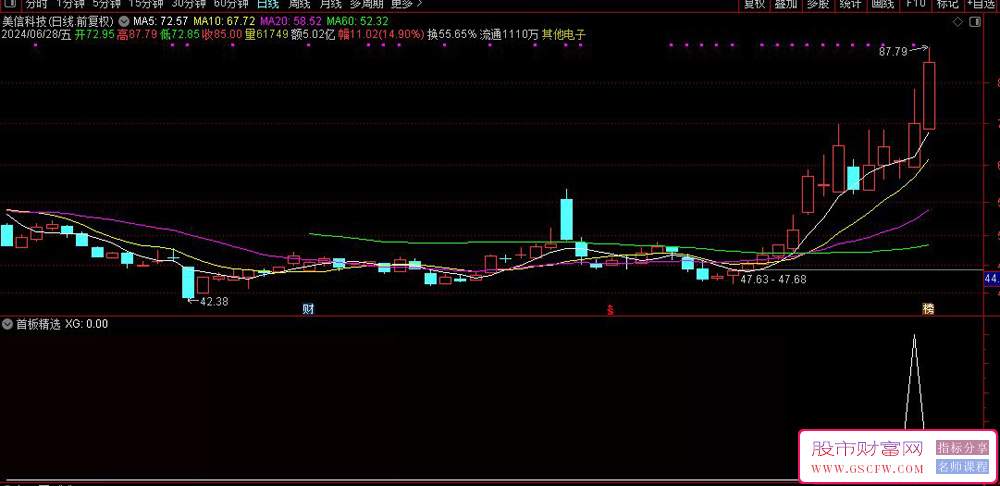
Task: Select the 5分钟 period tab
Action: coord(107,4)
